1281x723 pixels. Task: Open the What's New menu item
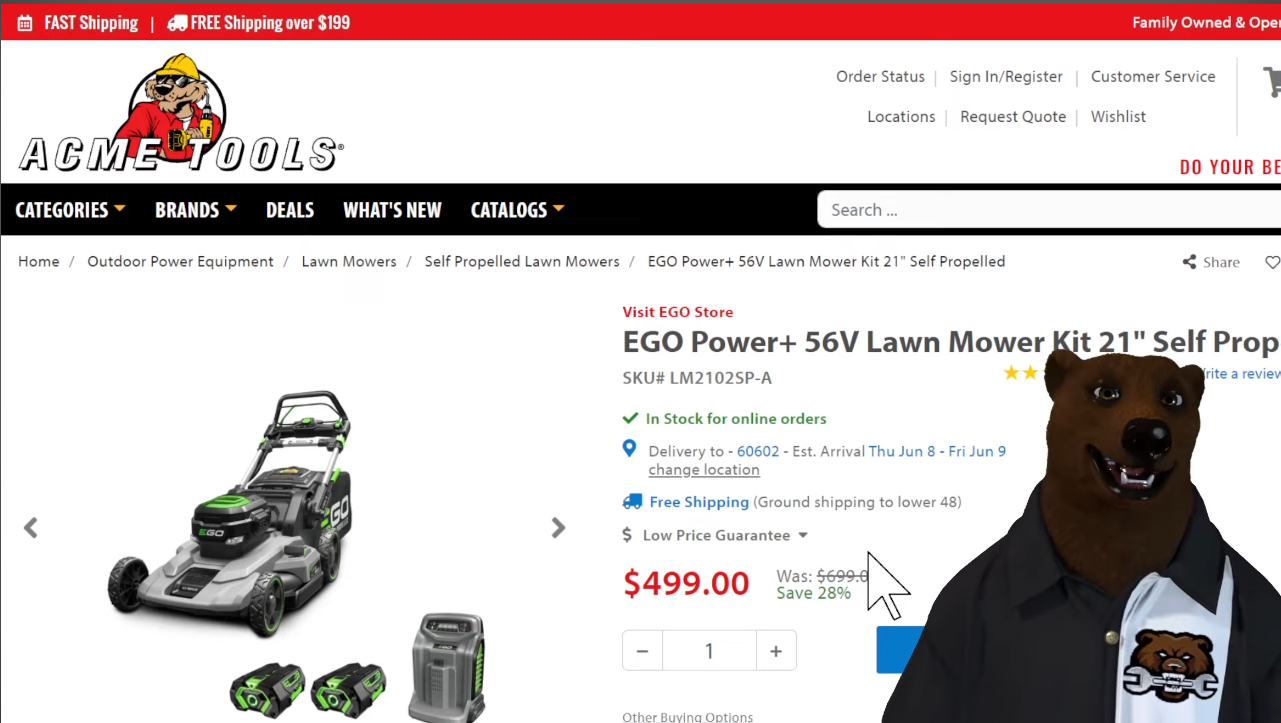coord(392,210)
